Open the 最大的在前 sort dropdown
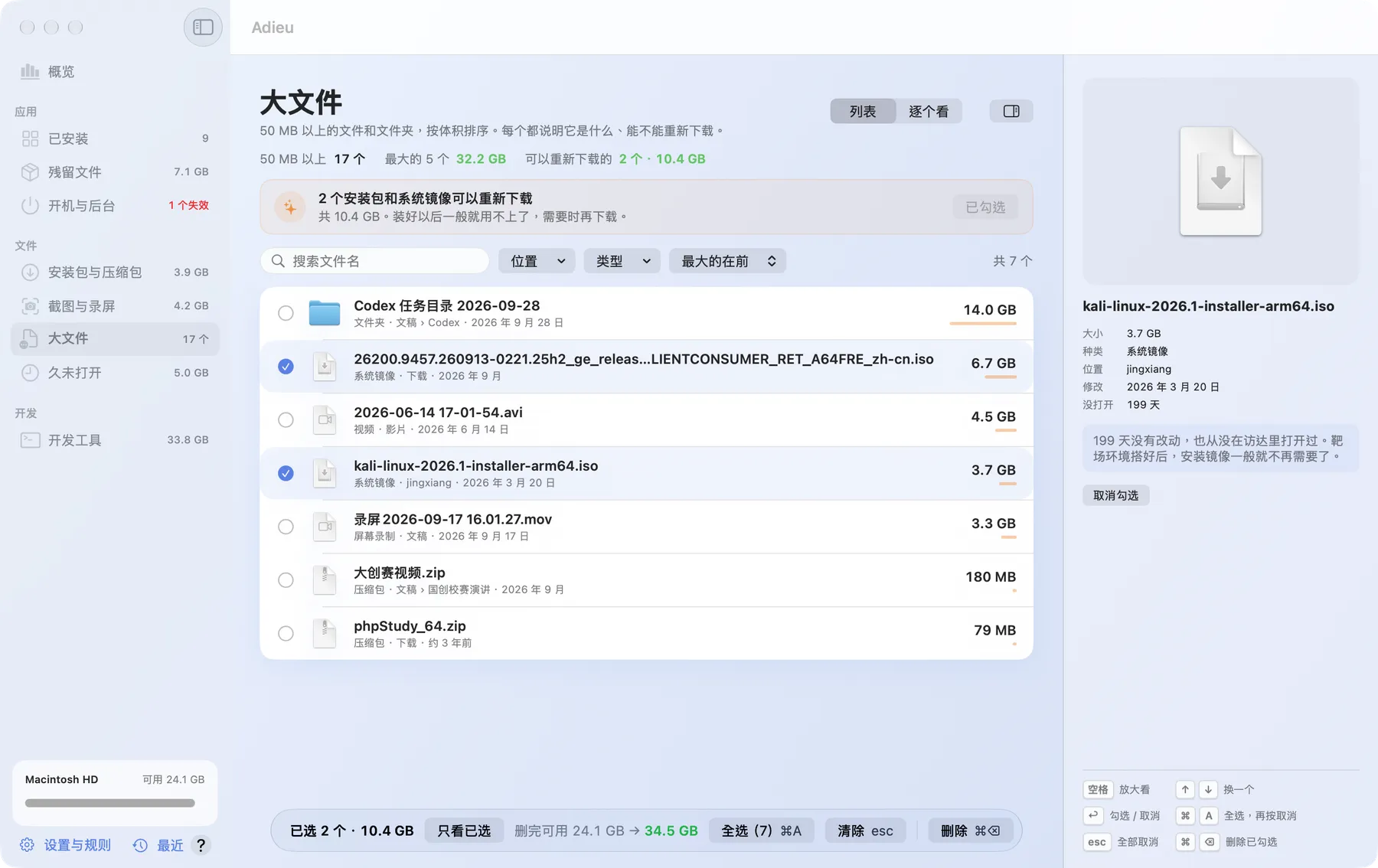This screenshot has height=868, width=1378. [727, 261]
